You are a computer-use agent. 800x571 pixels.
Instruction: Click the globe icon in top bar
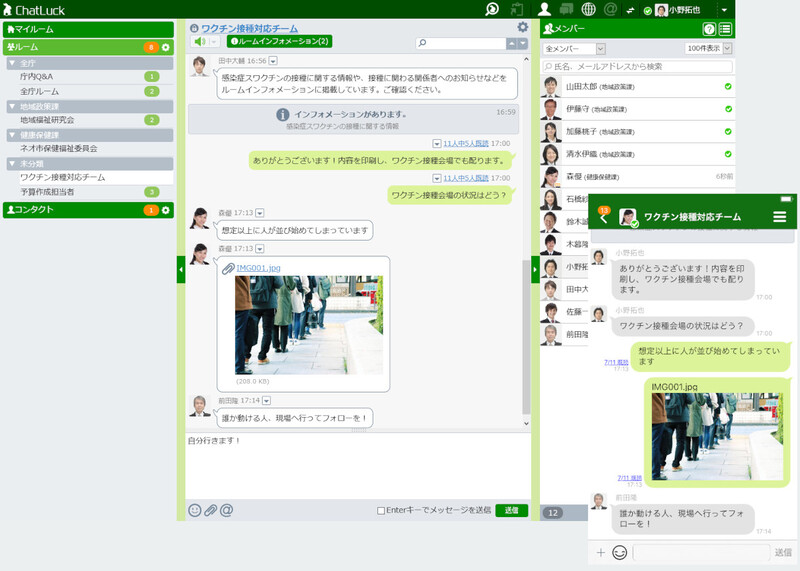[588, 10]
